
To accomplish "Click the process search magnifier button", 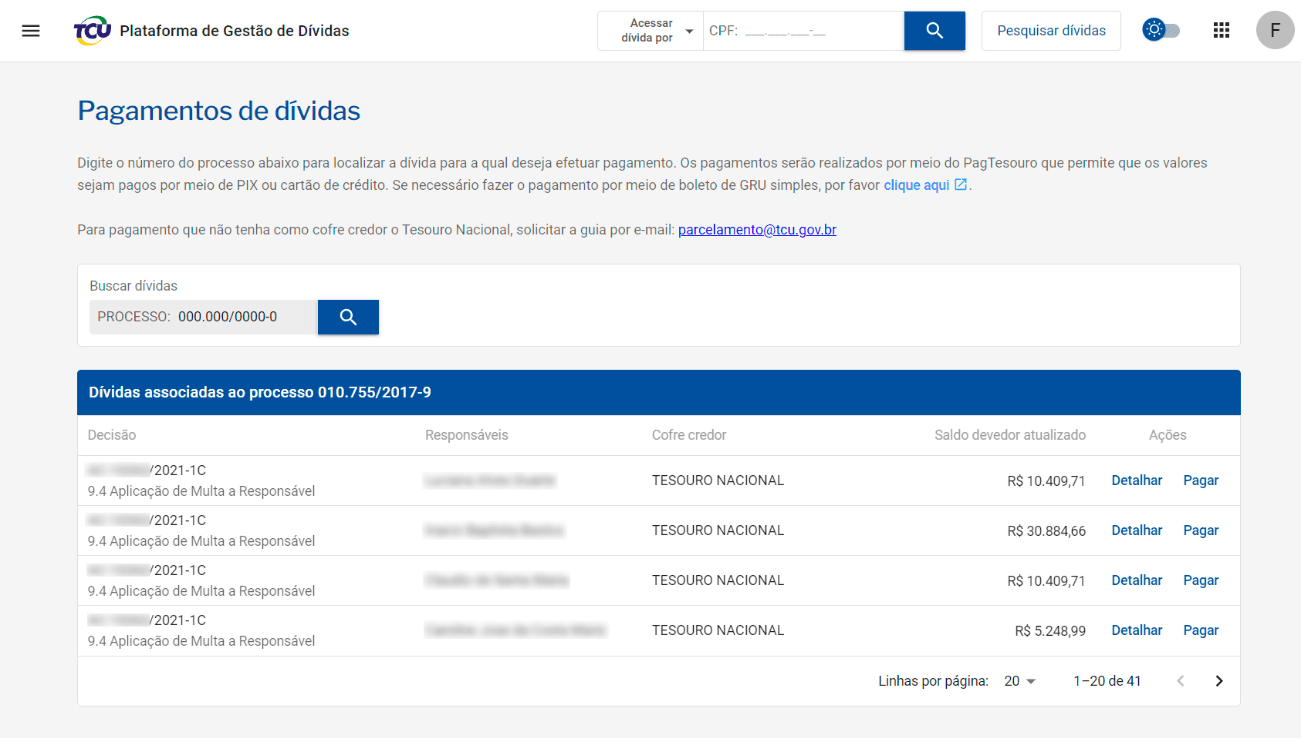I will (348, 317).
